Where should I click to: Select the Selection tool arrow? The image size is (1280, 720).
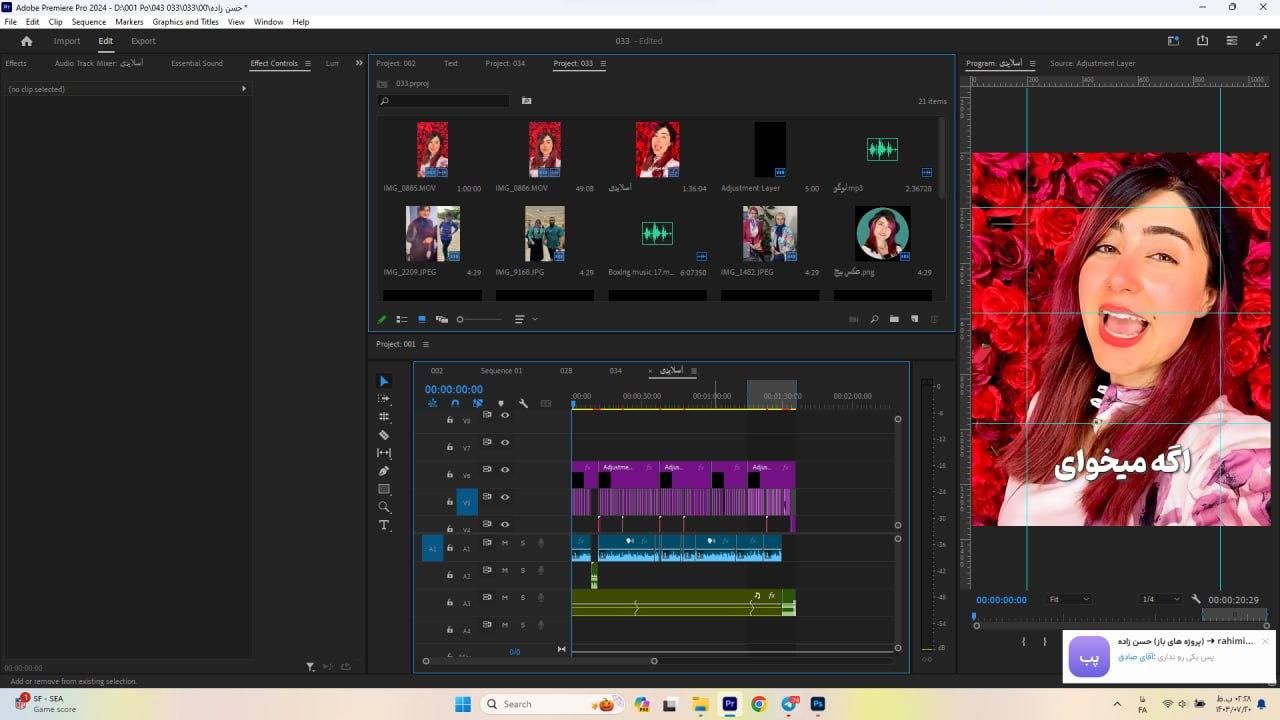click(384, 381)
